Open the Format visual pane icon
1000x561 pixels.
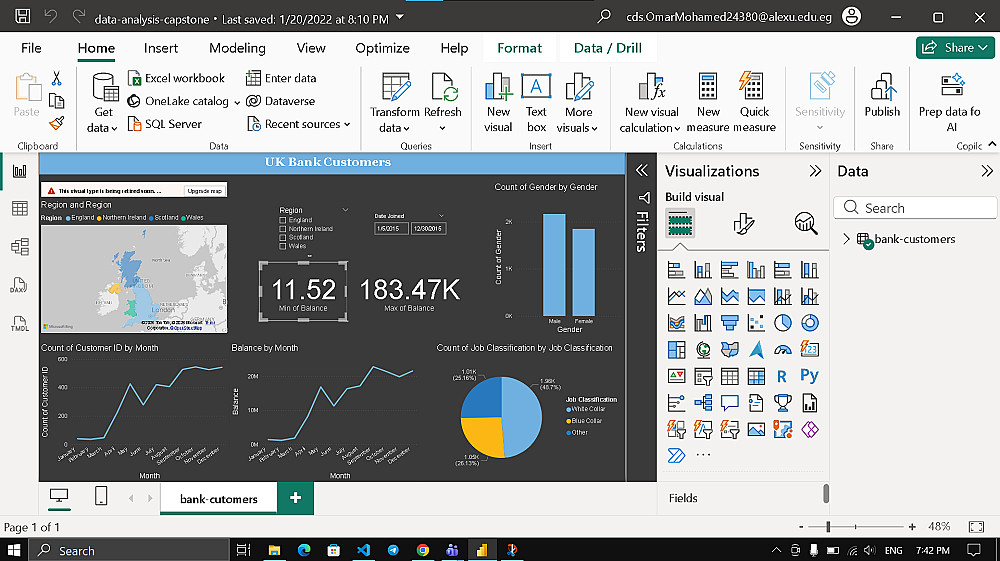click(x=743, y=224)
